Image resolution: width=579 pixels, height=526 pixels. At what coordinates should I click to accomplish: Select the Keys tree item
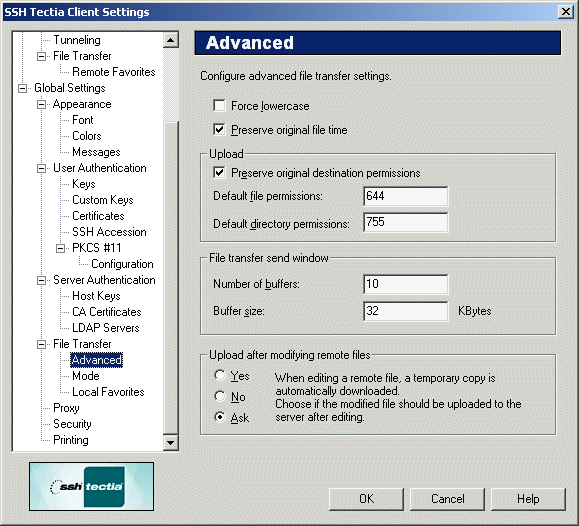[84, 184]
